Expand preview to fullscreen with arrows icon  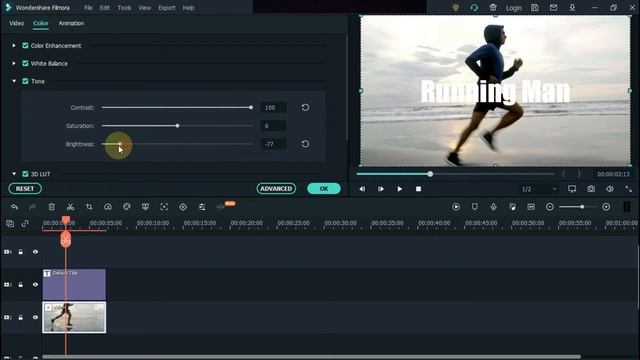[x=628, y=189]
